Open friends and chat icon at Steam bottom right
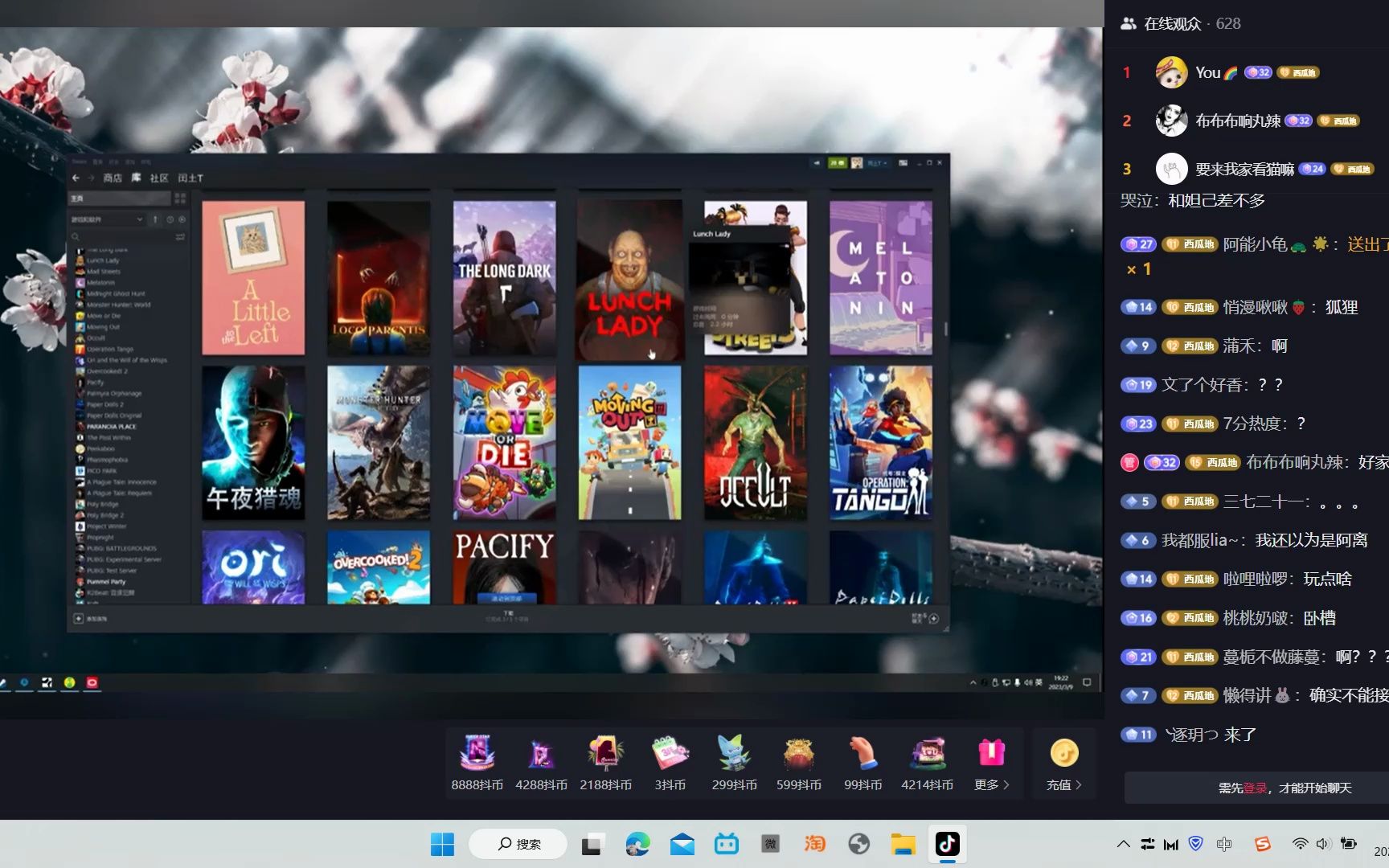The height and width of the screenshot is (868, 1389). click(934, 619)
